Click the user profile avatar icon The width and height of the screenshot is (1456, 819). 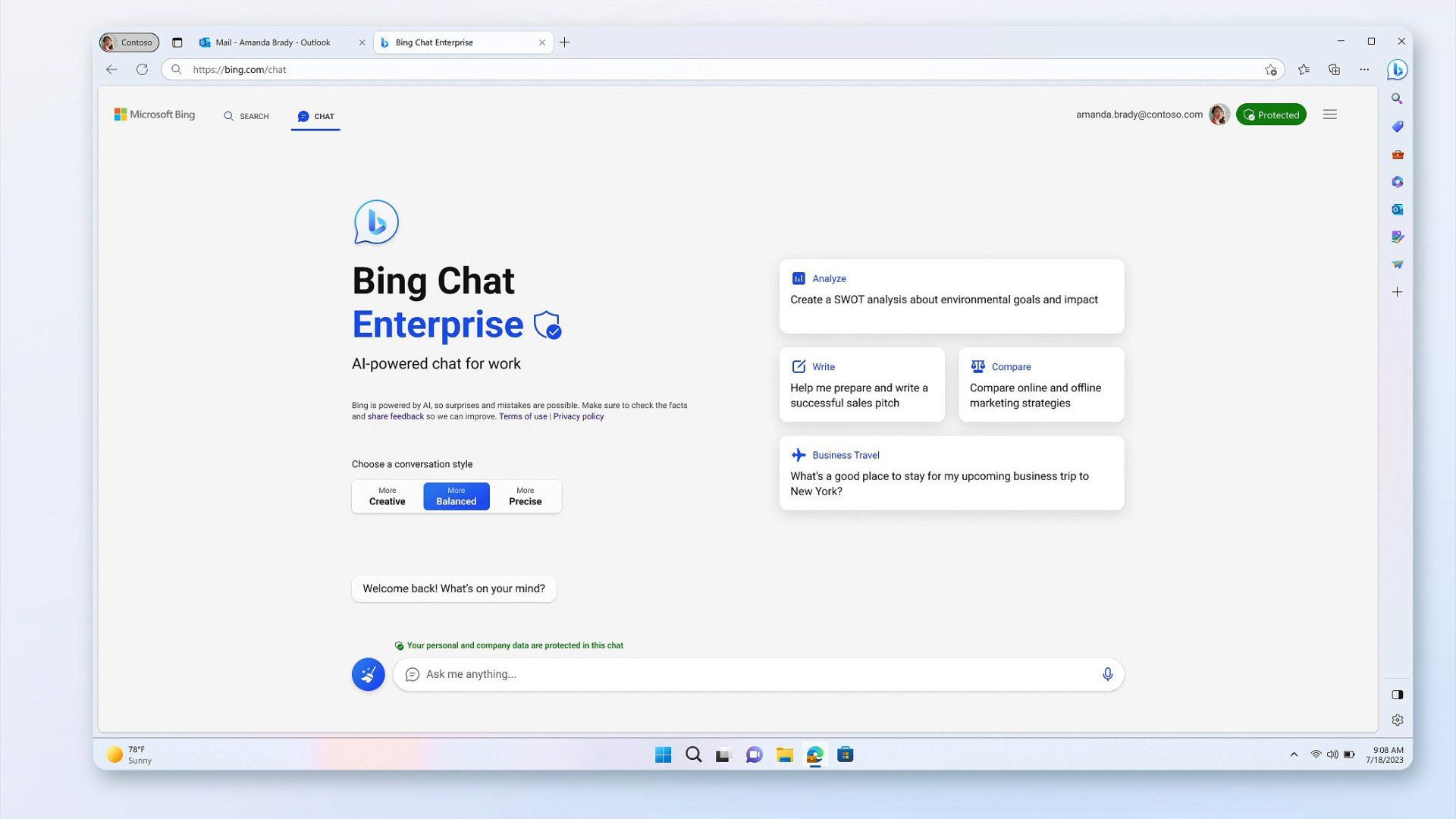click(1219, 114)
